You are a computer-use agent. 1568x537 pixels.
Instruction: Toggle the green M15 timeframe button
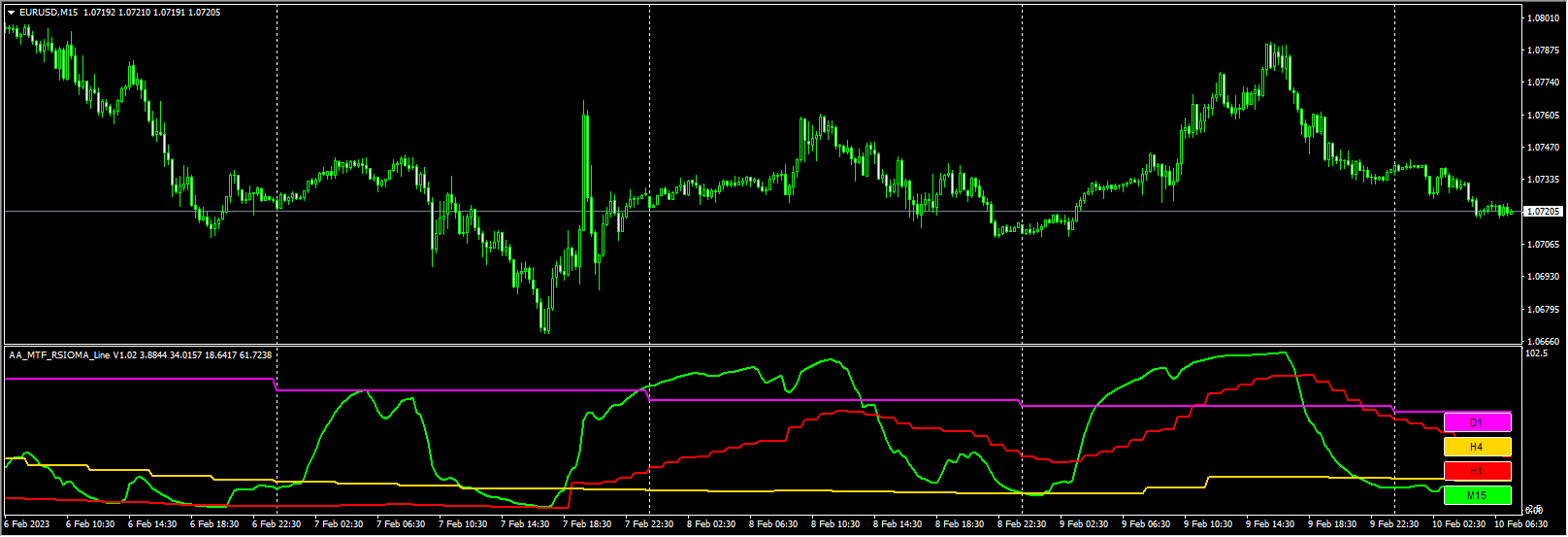(1477, 495)
